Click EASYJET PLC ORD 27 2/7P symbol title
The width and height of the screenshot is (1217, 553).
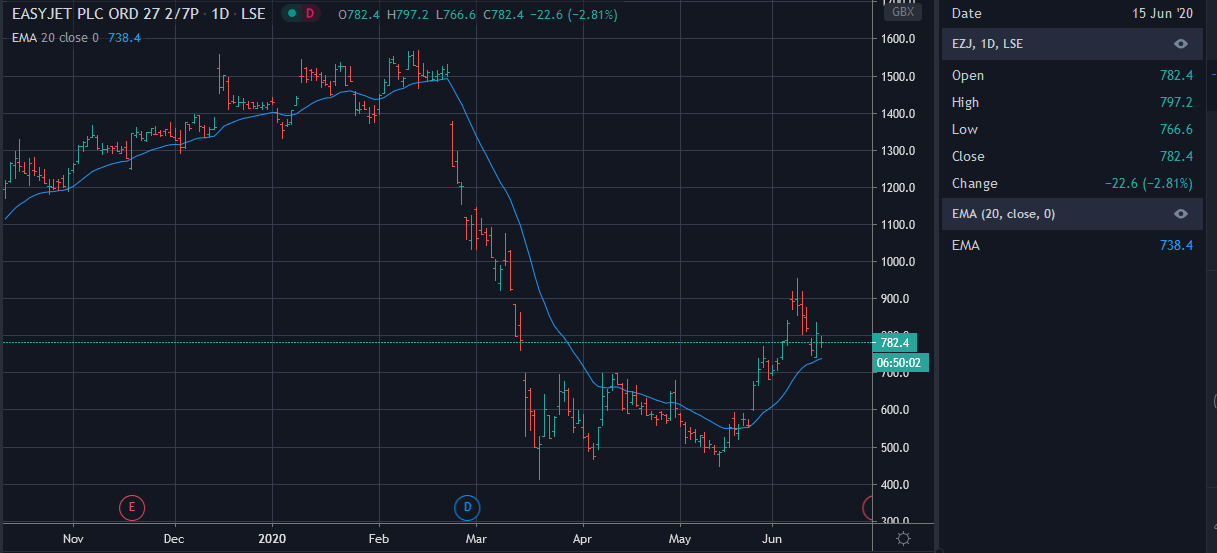click(104, 15)
